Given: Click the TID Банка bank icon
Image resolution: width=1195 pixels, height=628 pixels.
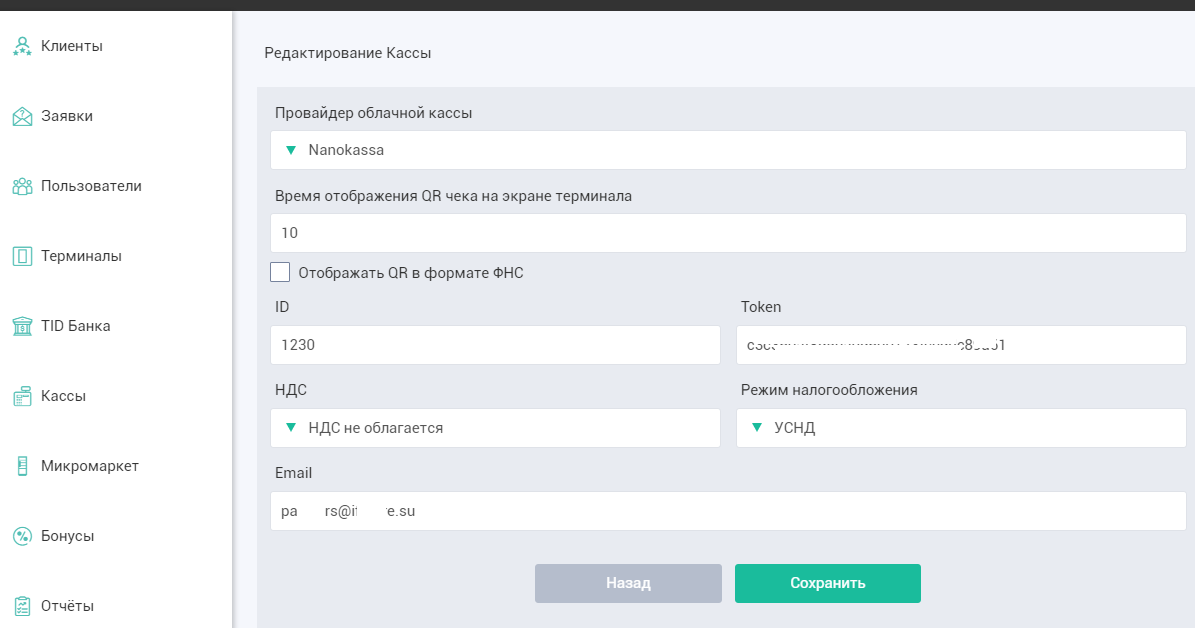Looking at the screenshot, I should click(x=22, y=326).
